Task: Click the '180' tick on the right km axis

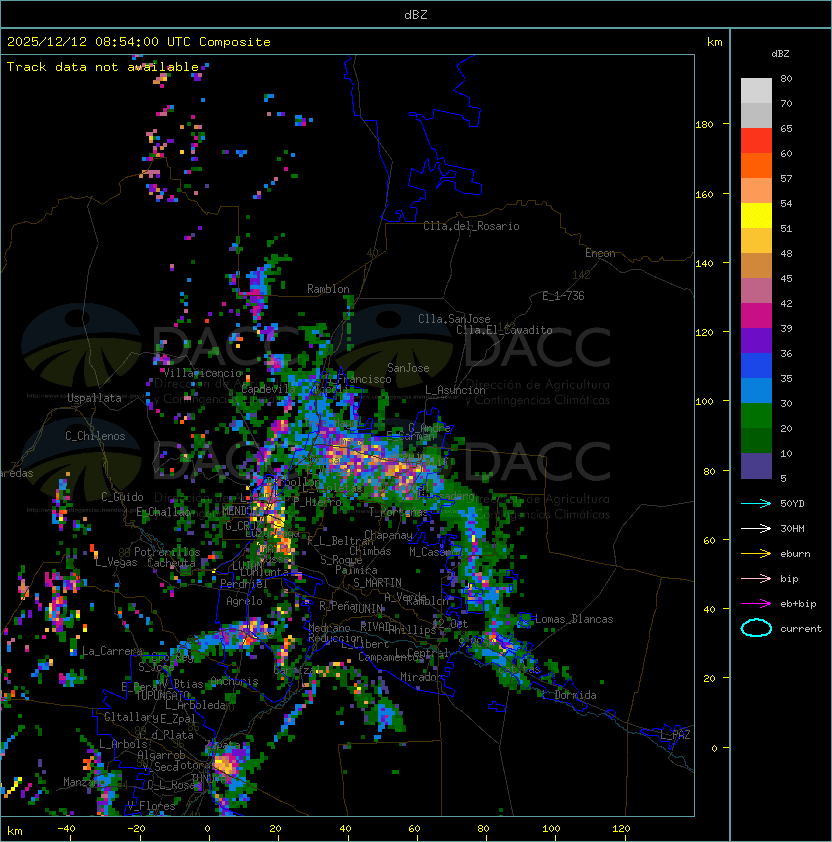Action: [704, 125]
